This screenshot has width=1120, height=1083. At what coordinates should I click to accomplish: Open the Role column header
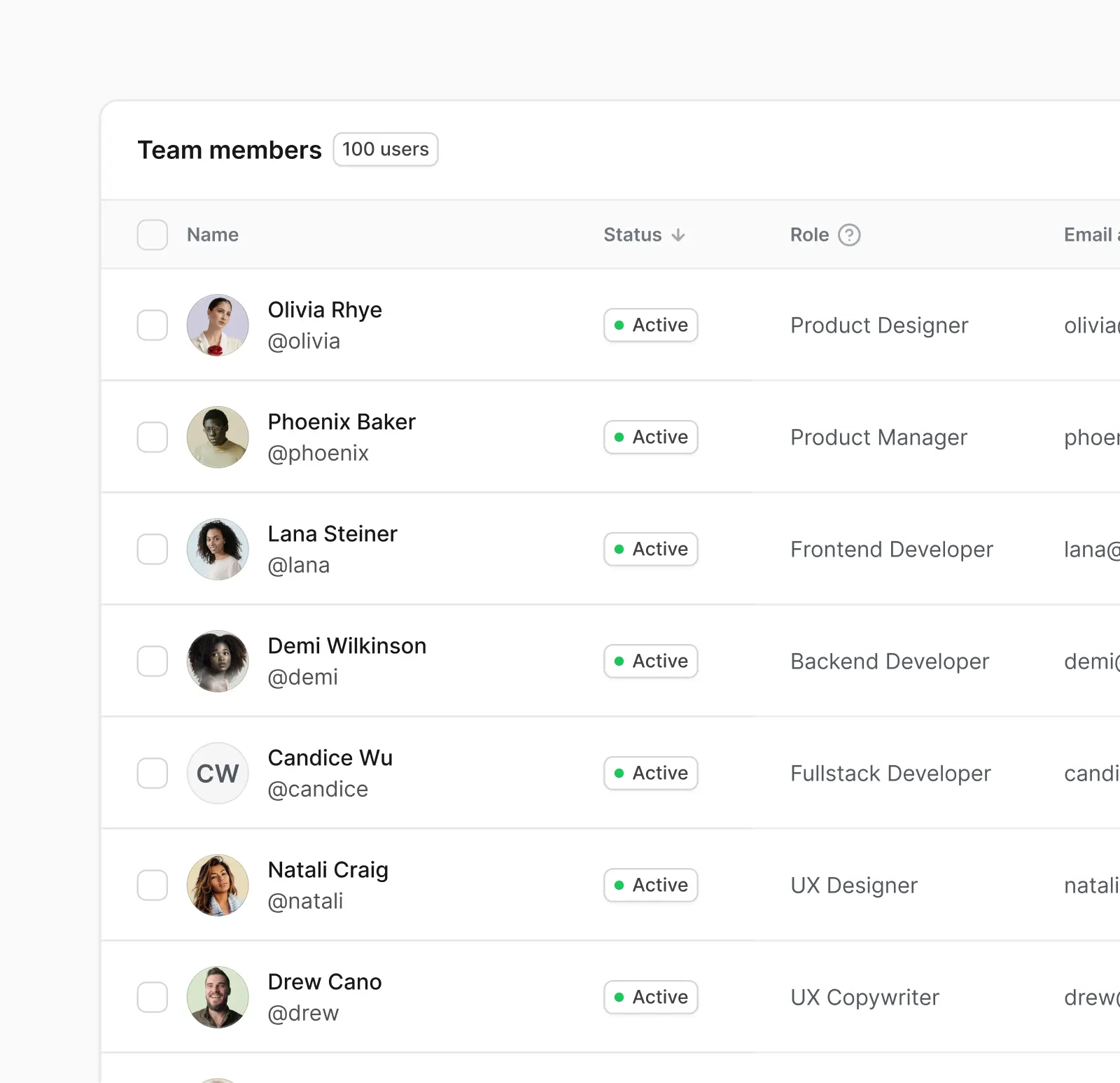coord(809,235)
